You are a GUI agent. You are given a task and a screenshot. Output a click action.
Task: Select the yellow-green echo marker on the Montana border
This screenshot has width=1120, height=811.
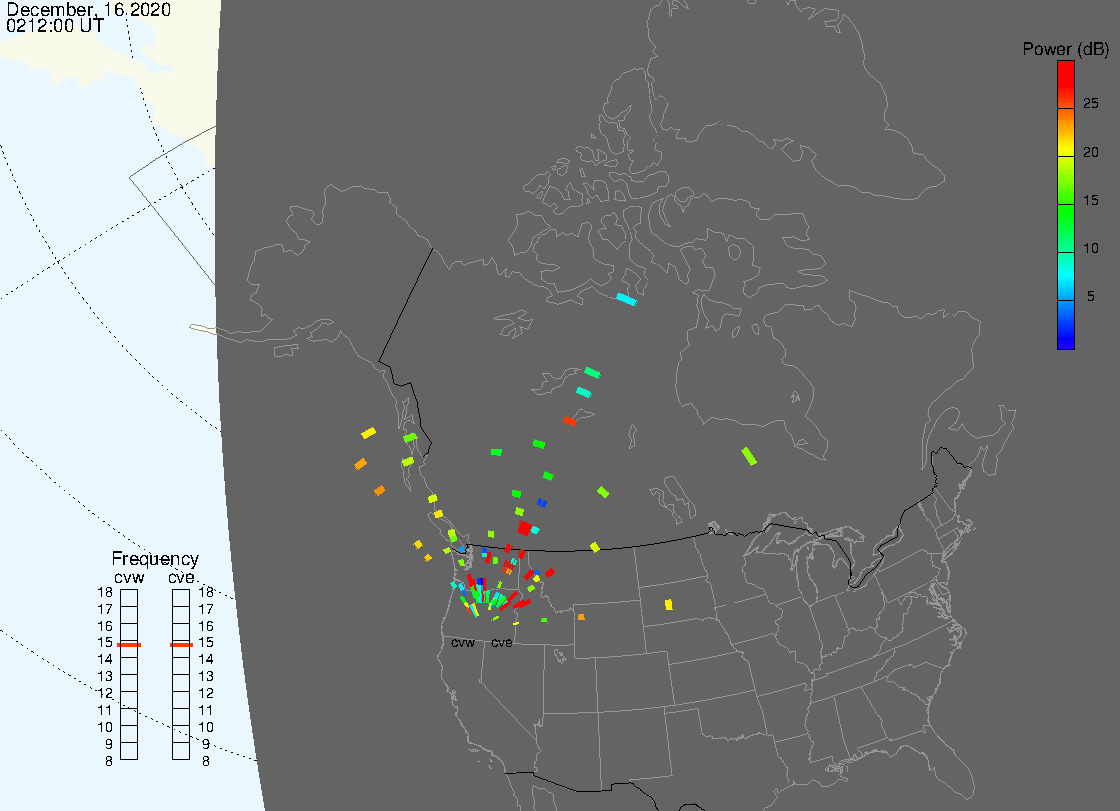point(595,547)
